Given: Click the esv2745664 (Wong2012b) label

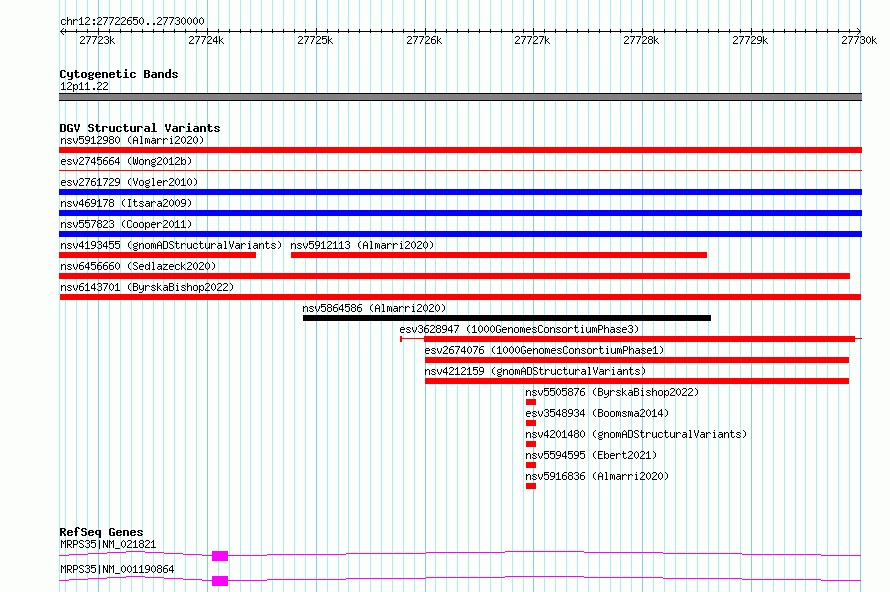Looking at the screenshot, I should (x=126, y=161).
